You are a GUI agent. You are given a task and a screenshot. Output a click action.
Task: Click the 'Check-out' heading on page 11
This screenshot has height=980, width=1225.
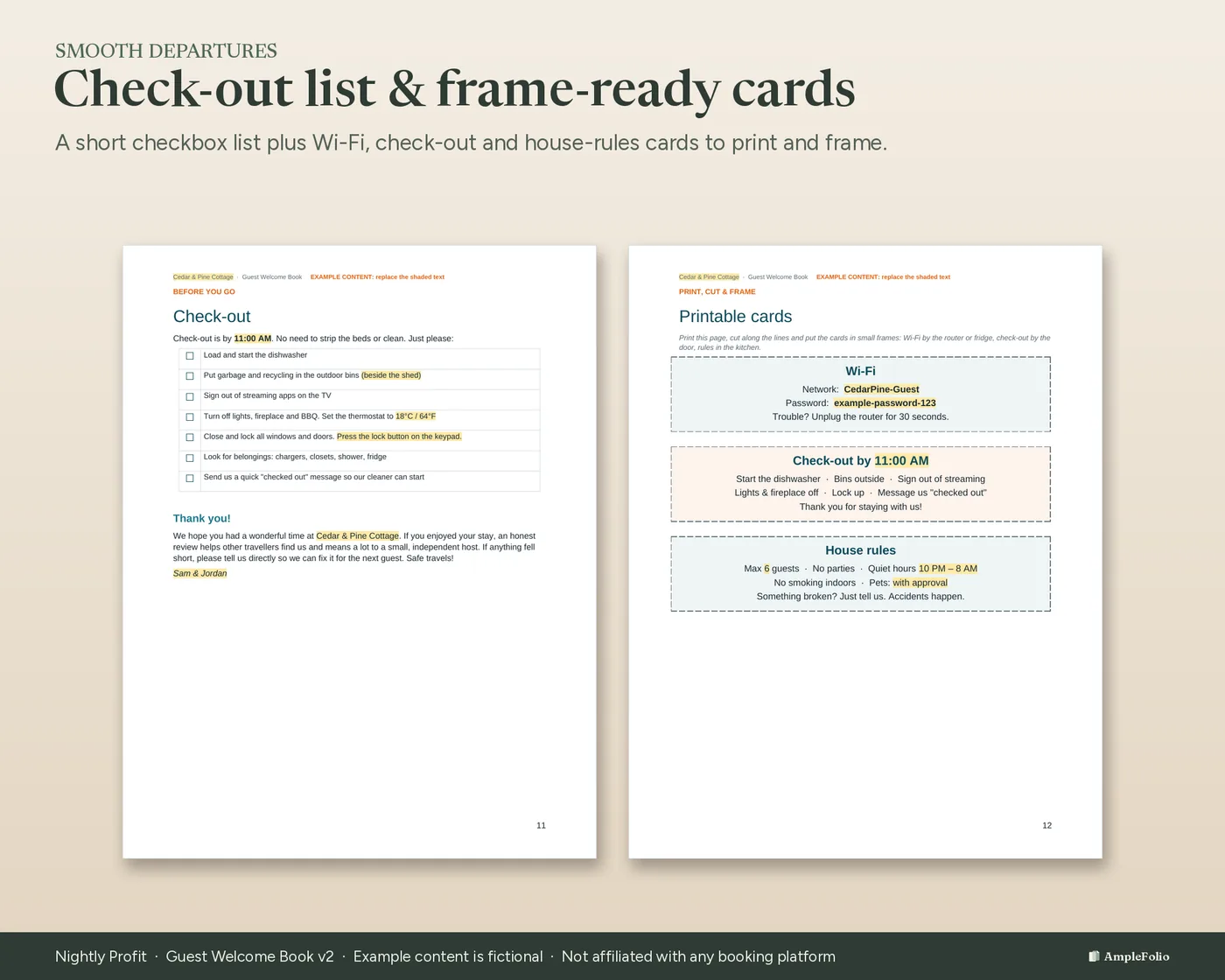[x=212, y=317]
